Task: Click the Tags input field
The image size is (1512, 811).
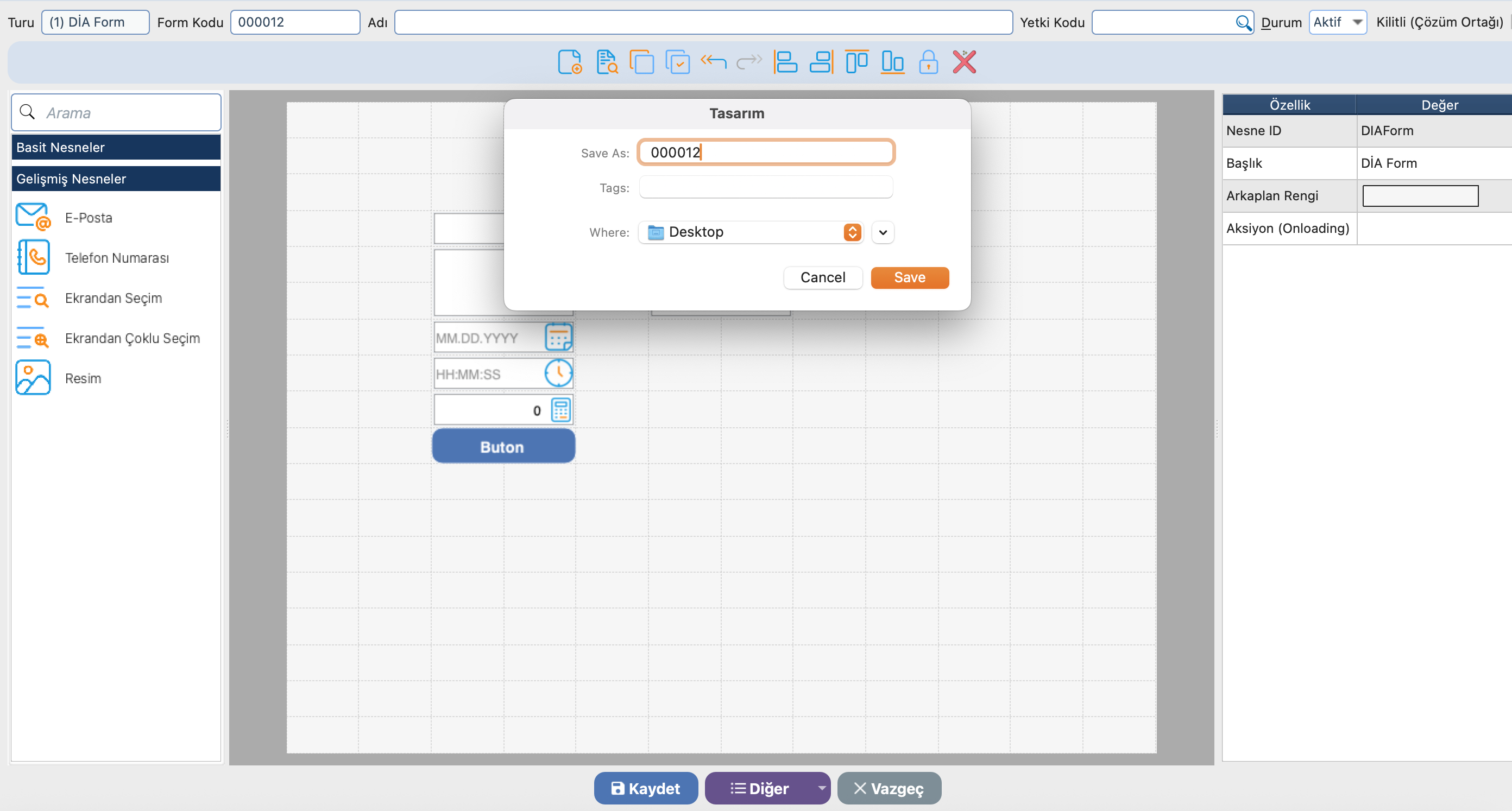Action: (x=765, y=188)
